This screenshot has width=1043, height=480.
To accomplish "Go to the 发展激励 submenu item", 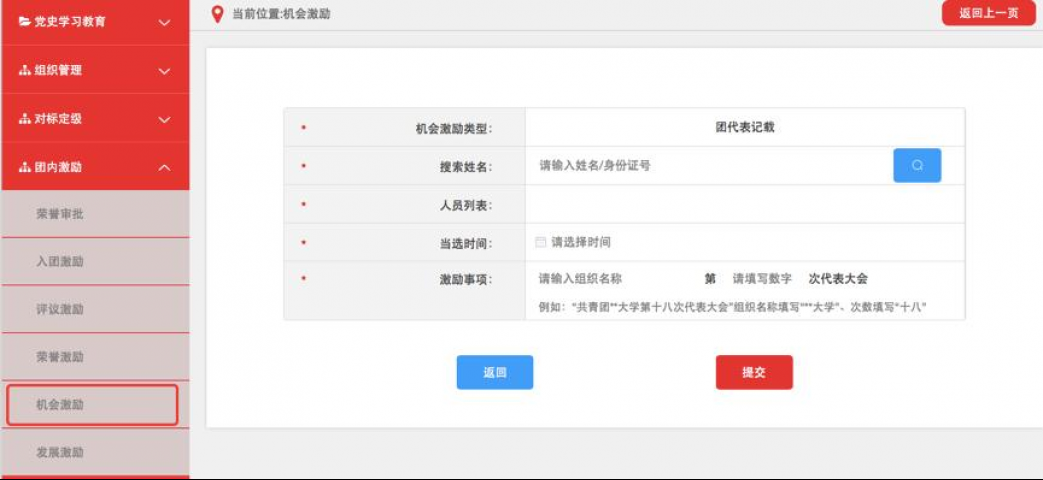I will (60, 452).
